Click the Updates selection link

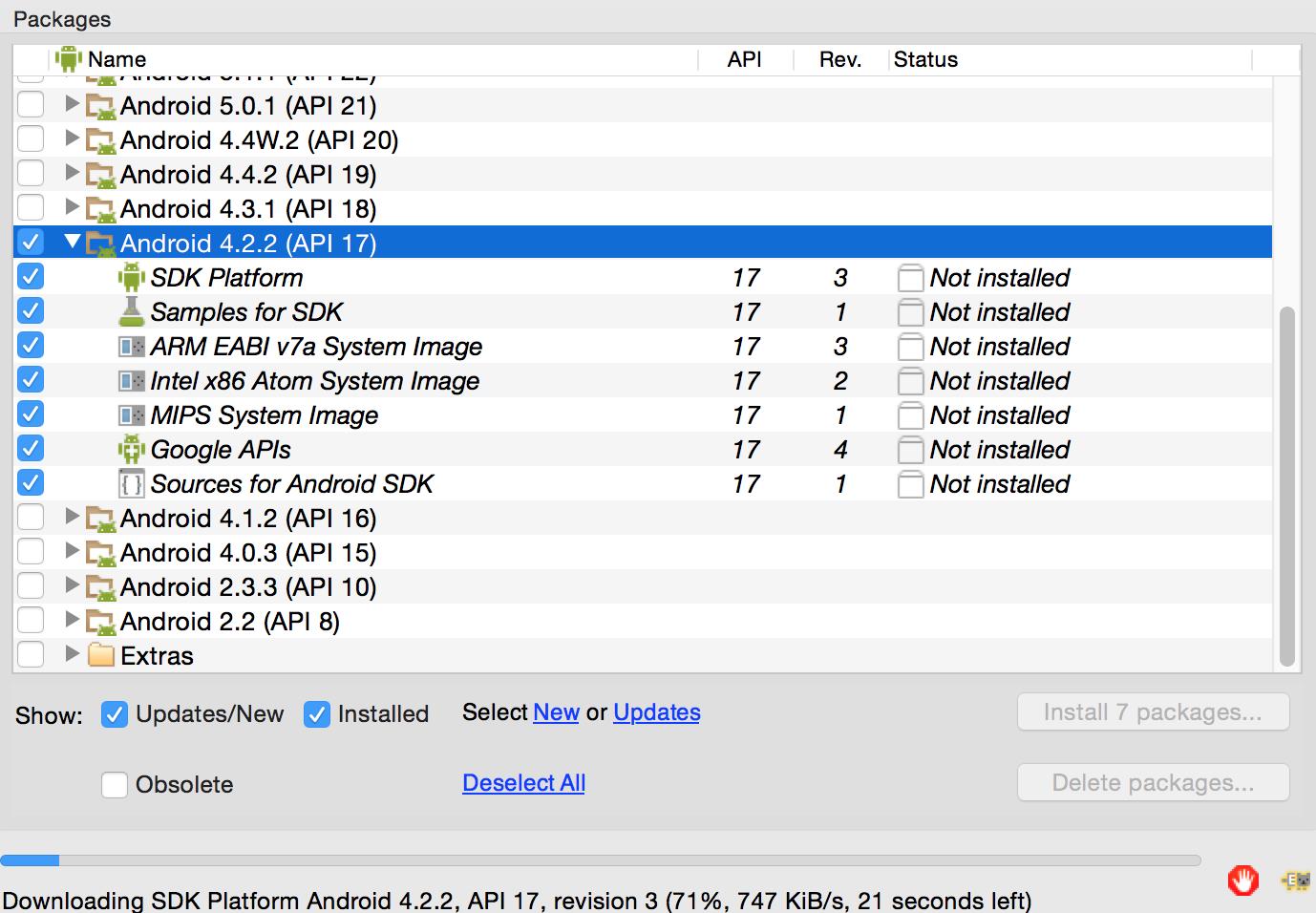click(657, 712)
